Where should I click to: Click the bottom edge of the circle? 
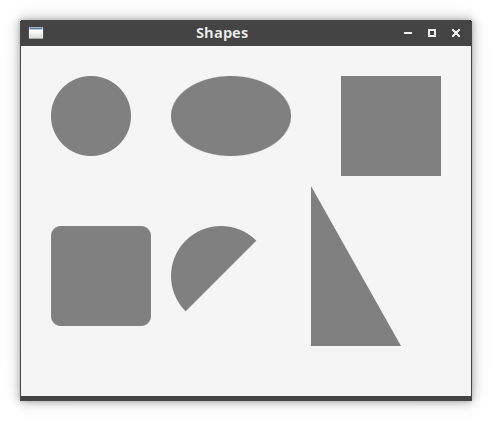tap(91, 155)
